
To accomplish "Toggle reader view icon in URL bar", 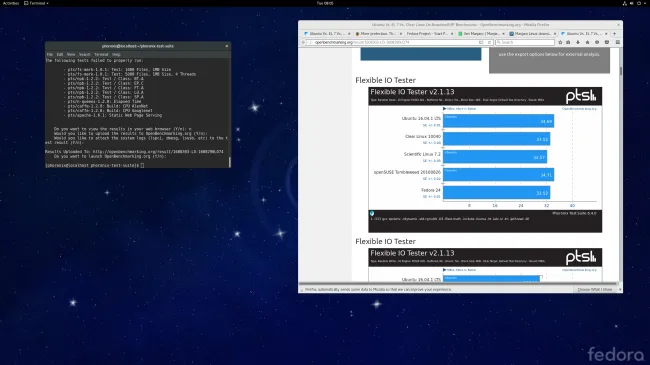I will tap(481, 42).
